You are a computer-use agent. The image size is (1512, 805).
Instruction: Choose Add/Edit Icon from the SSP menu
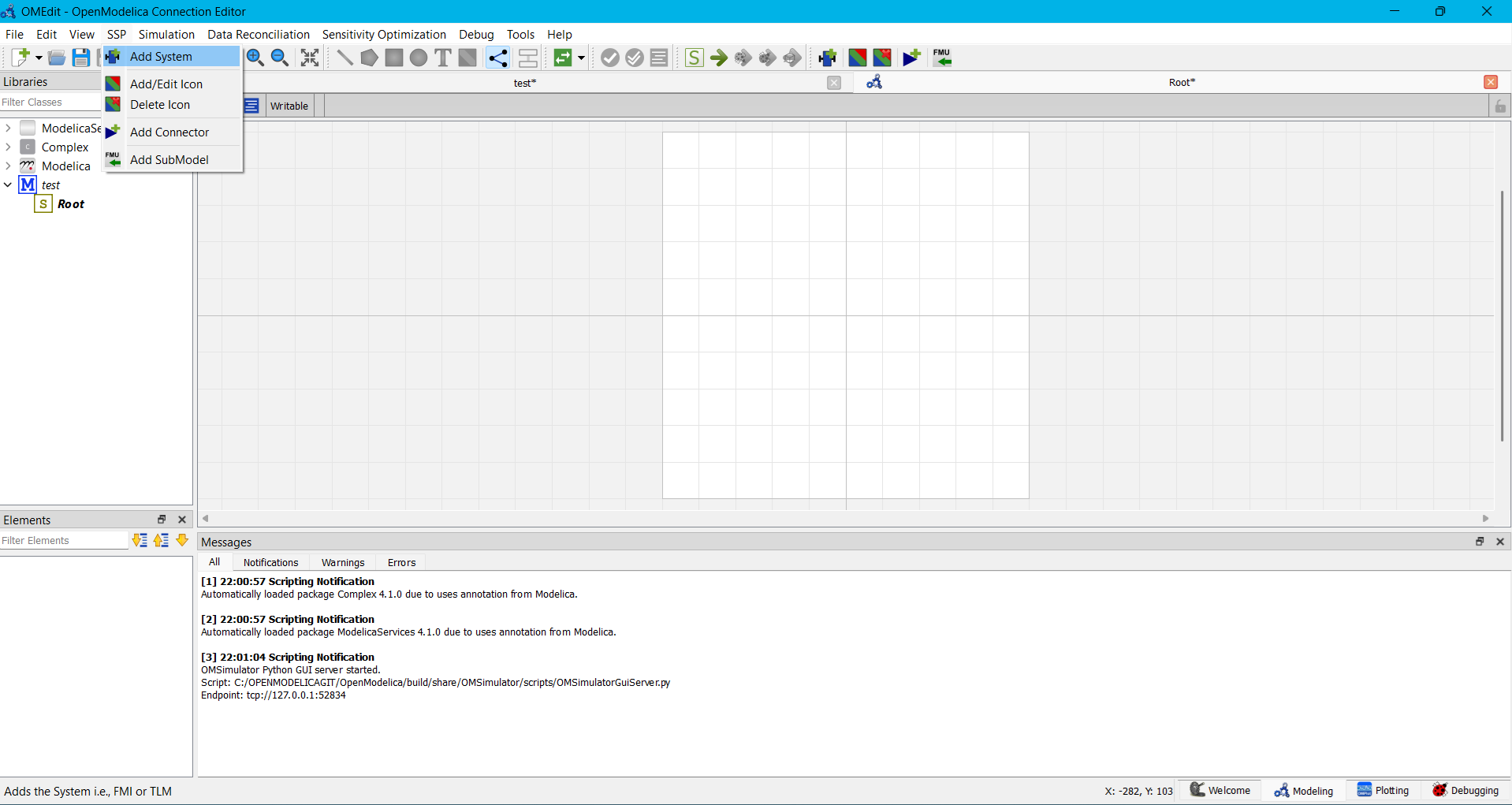(x=172, y=84)
